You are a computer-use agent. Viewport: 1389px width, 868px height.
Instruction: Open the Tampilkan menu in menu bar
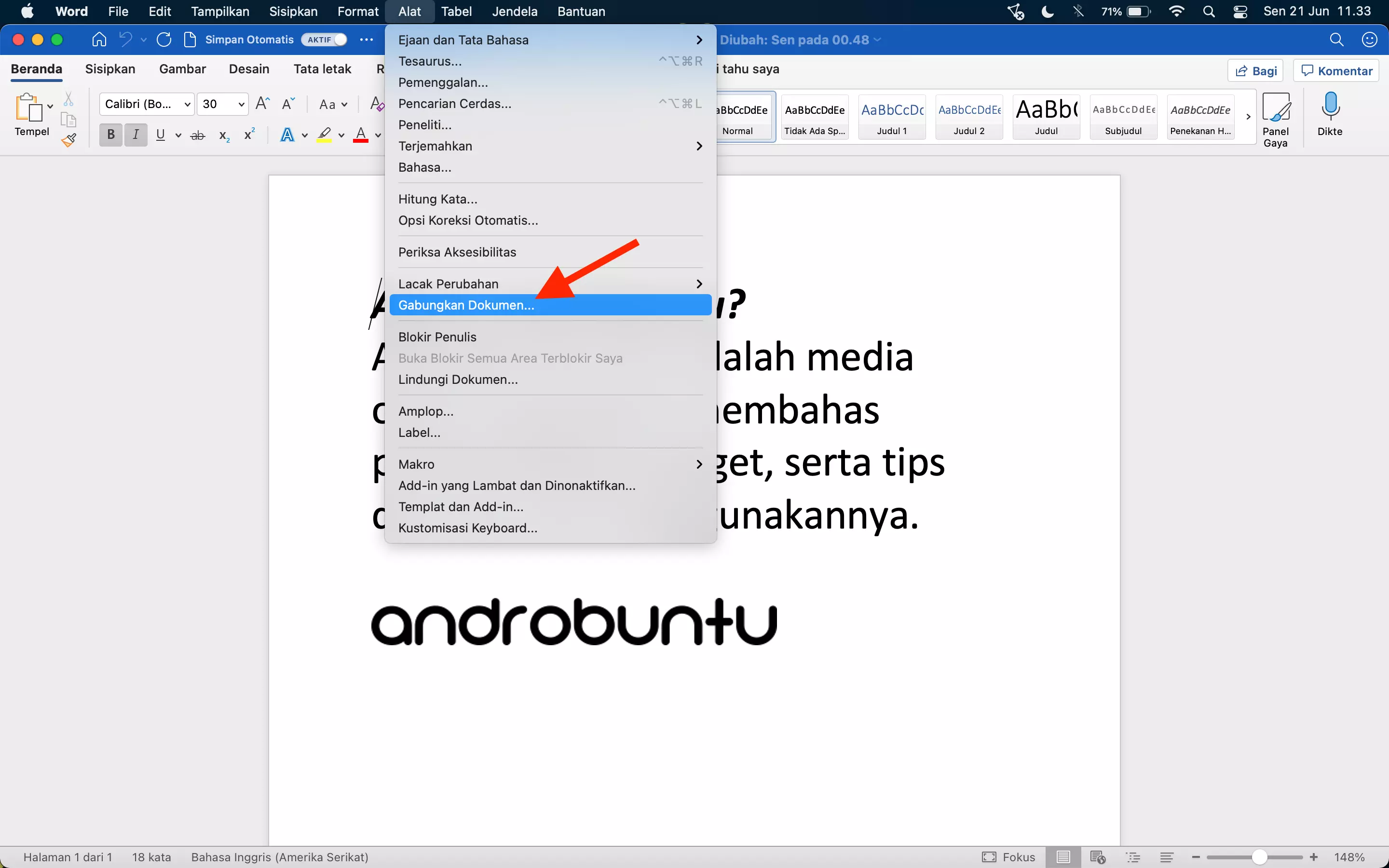point(220,12)
